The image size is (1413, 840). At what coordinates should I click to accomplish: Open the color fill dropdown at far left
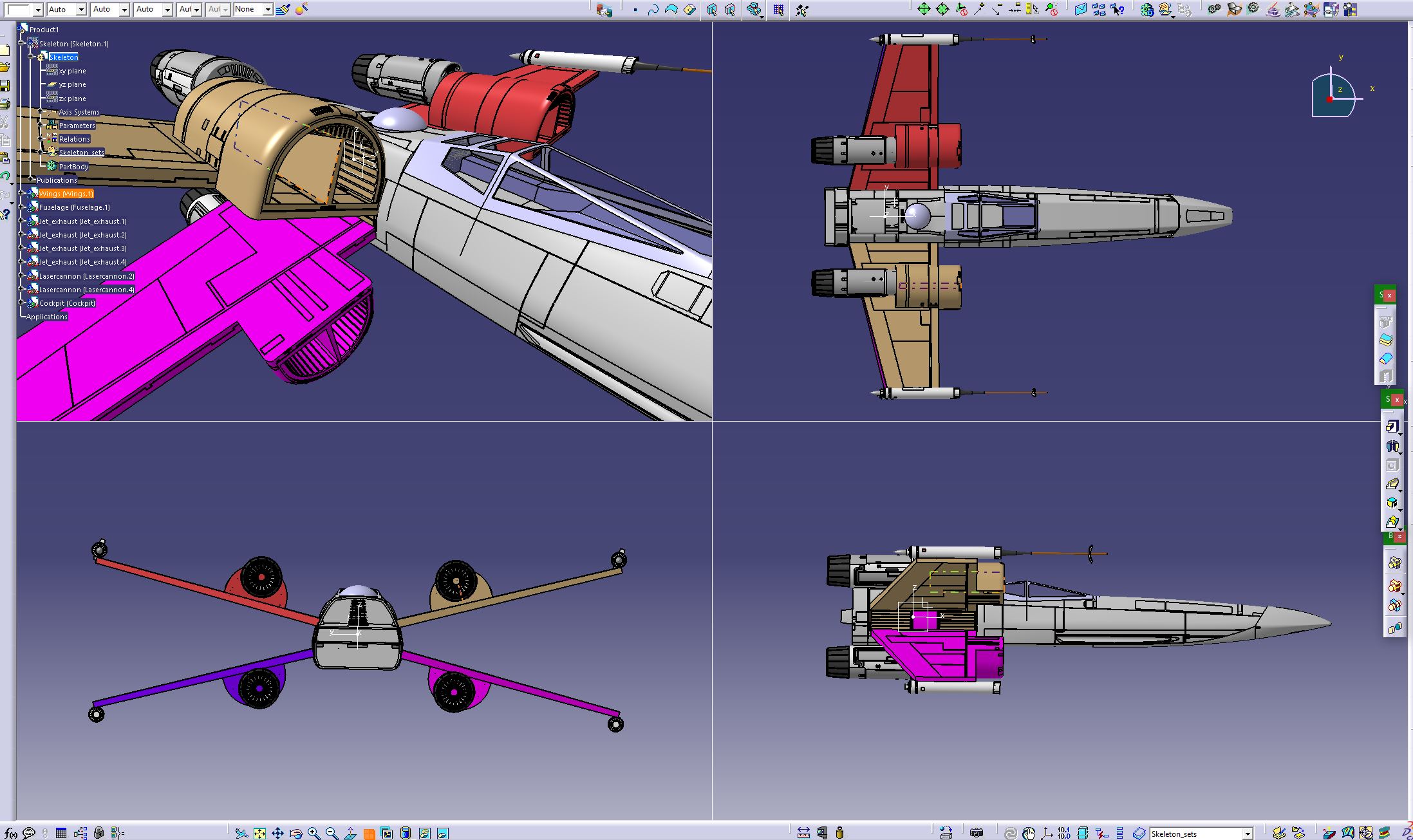[x=37, y=10]
